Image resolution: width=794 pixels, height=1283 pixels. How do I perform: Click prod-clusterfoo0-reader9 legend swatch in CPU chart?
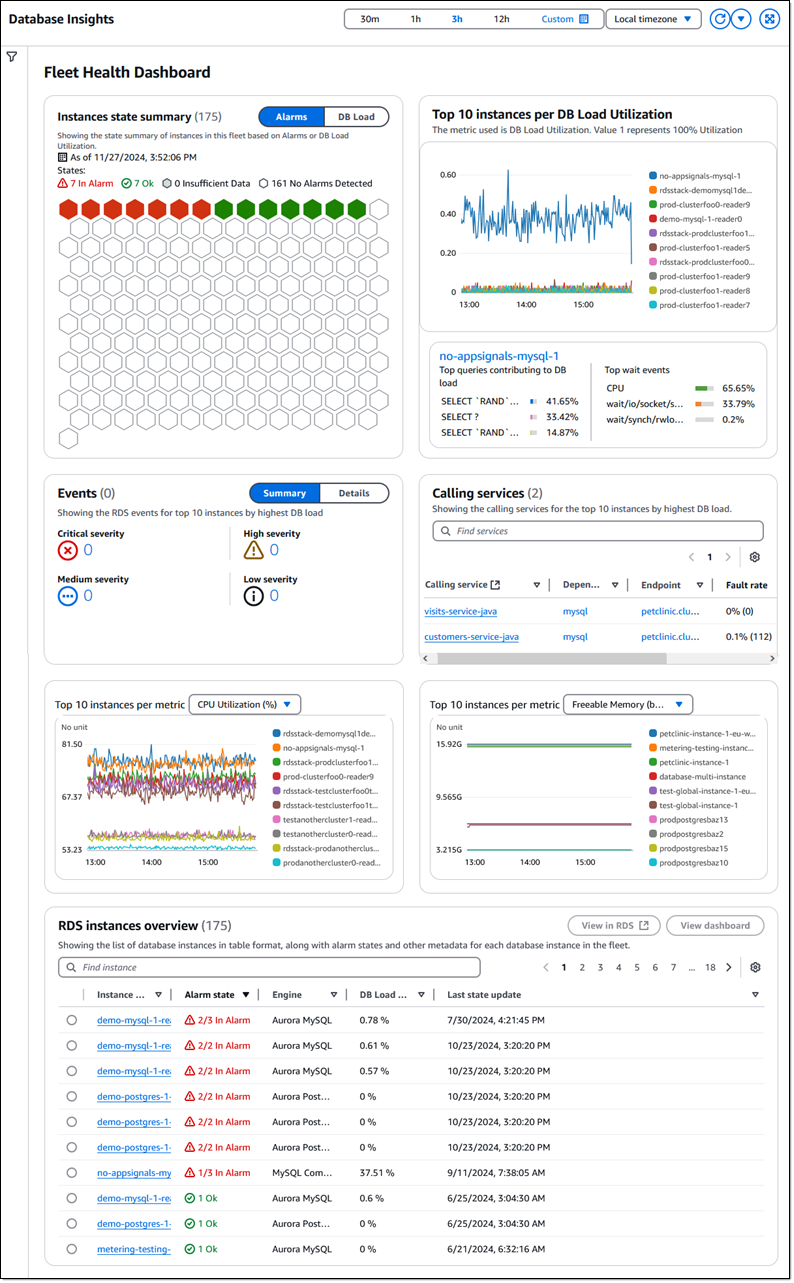tap(276, 776)
